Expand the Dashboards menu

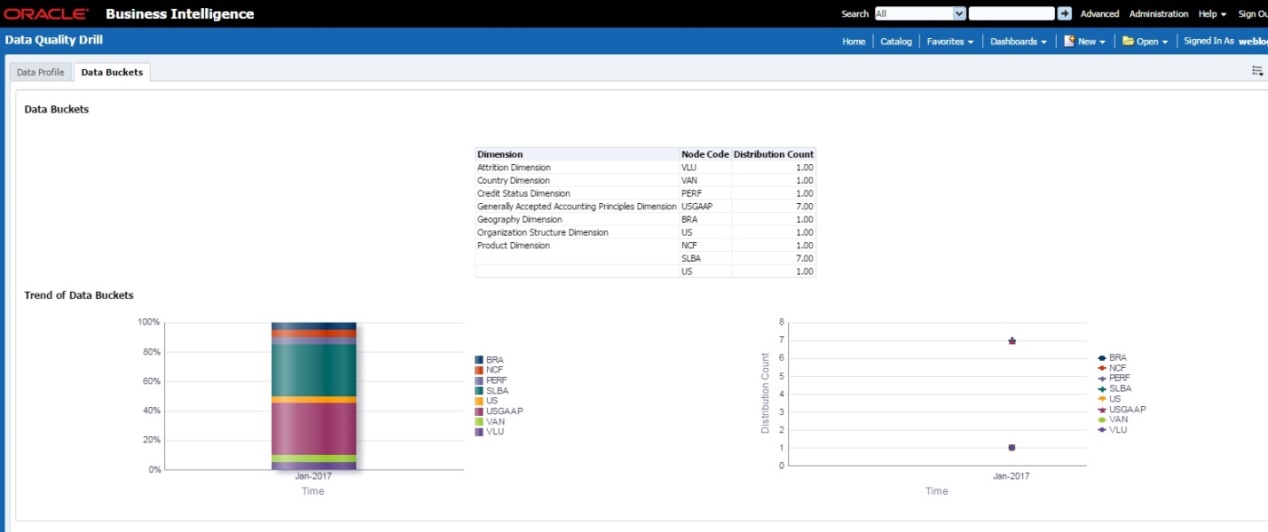point(1018,42)
